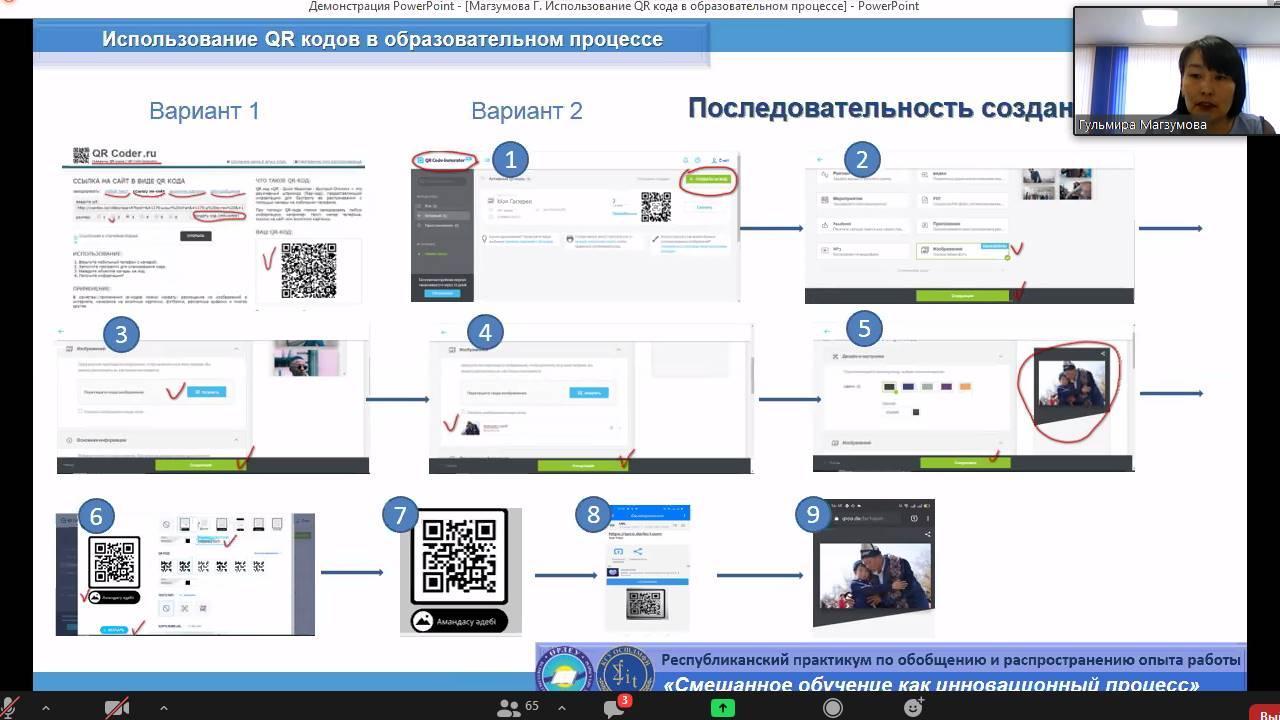
Task: Click the Вариант 2 heading
Action: pyautogui.click(x=526, y=111)
